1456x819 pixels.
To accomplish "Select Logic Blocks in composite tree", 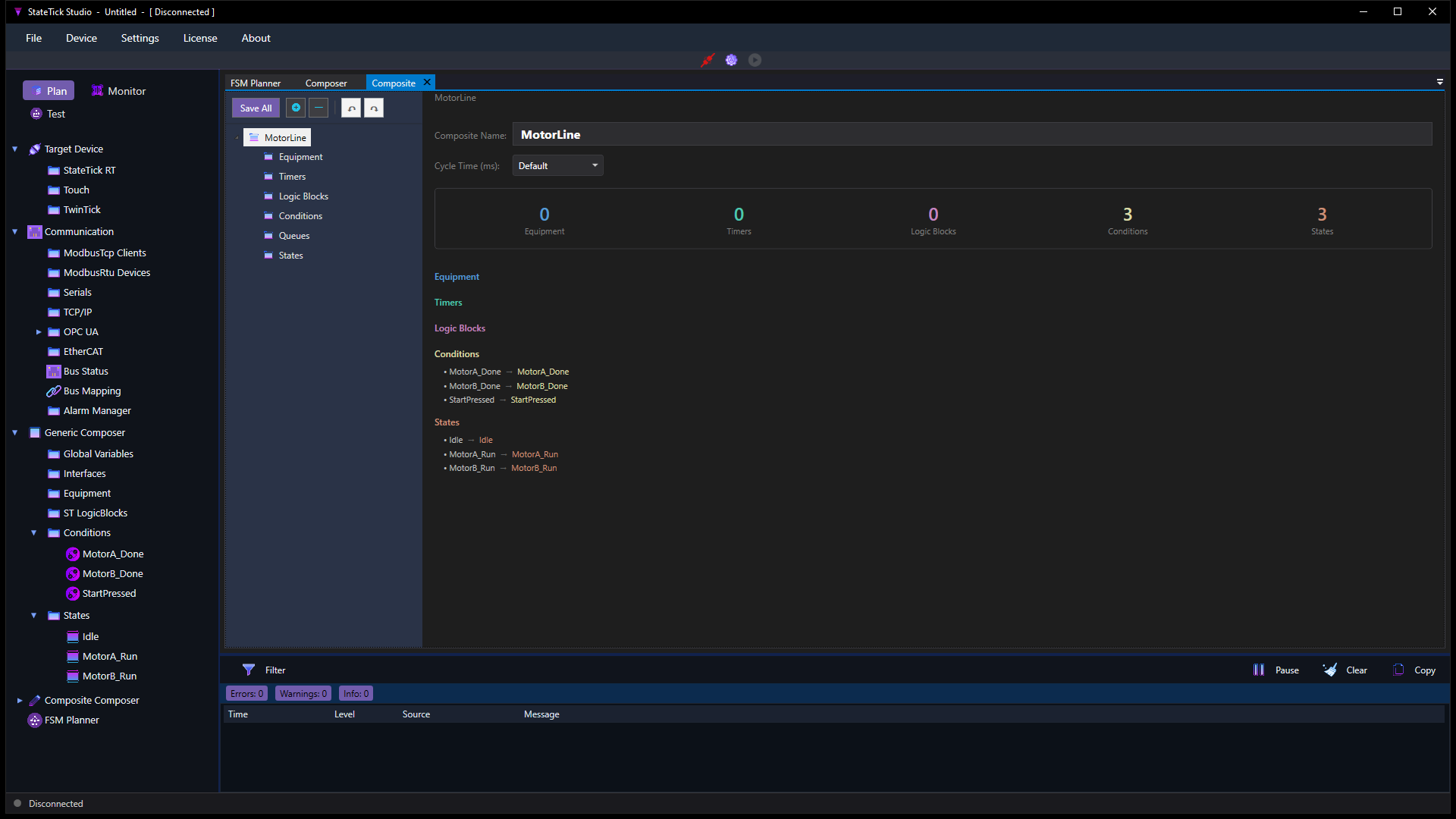I will 303,196.
